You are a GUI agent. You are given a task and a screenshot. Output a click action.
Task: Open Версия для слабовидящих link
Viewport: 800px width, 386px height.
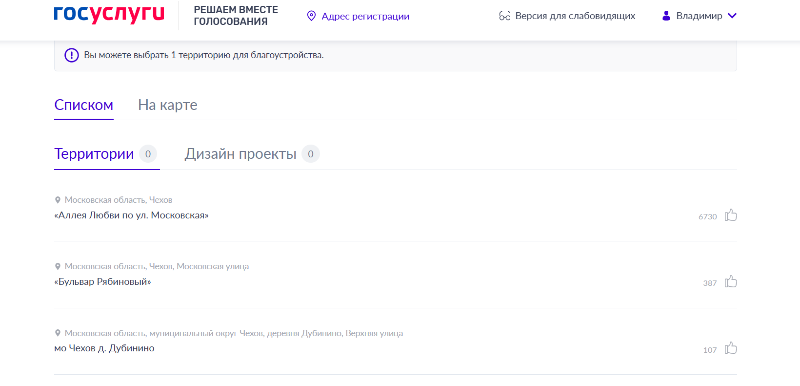(575, 16)
